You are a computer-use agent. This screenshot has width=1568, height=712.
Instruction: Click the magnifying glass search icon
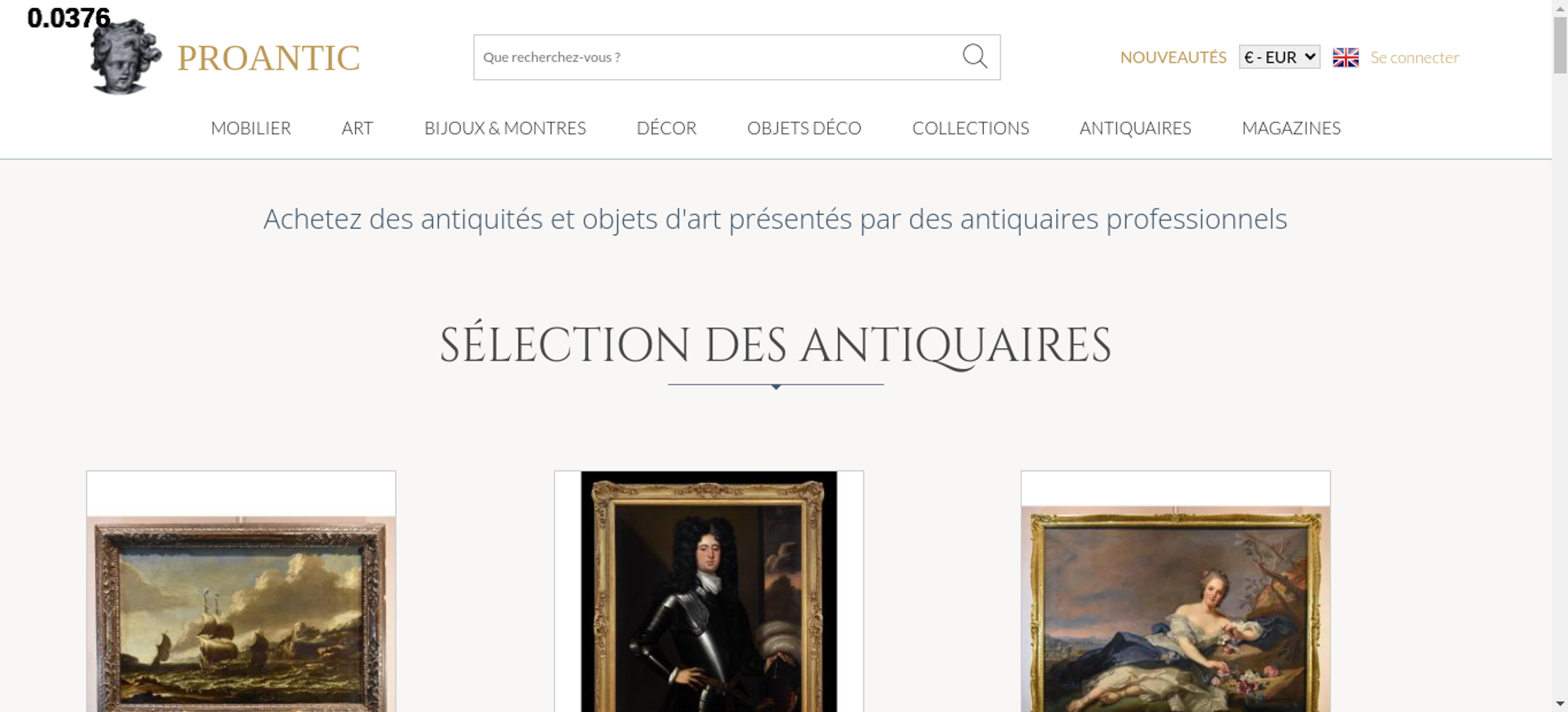(x=975, y=56)
